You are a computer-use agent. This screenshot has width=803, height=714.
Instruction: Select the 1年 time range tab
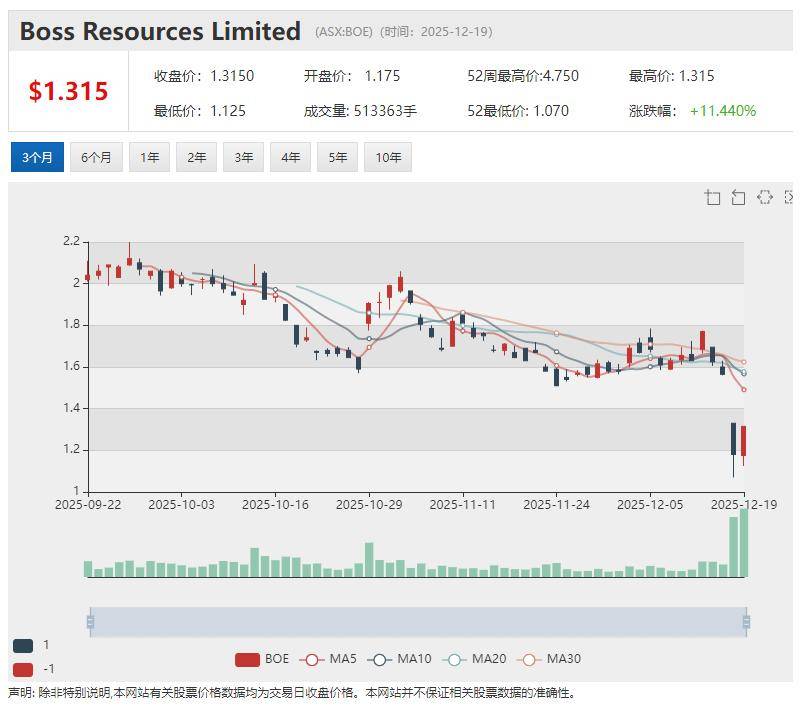[149, 158]
